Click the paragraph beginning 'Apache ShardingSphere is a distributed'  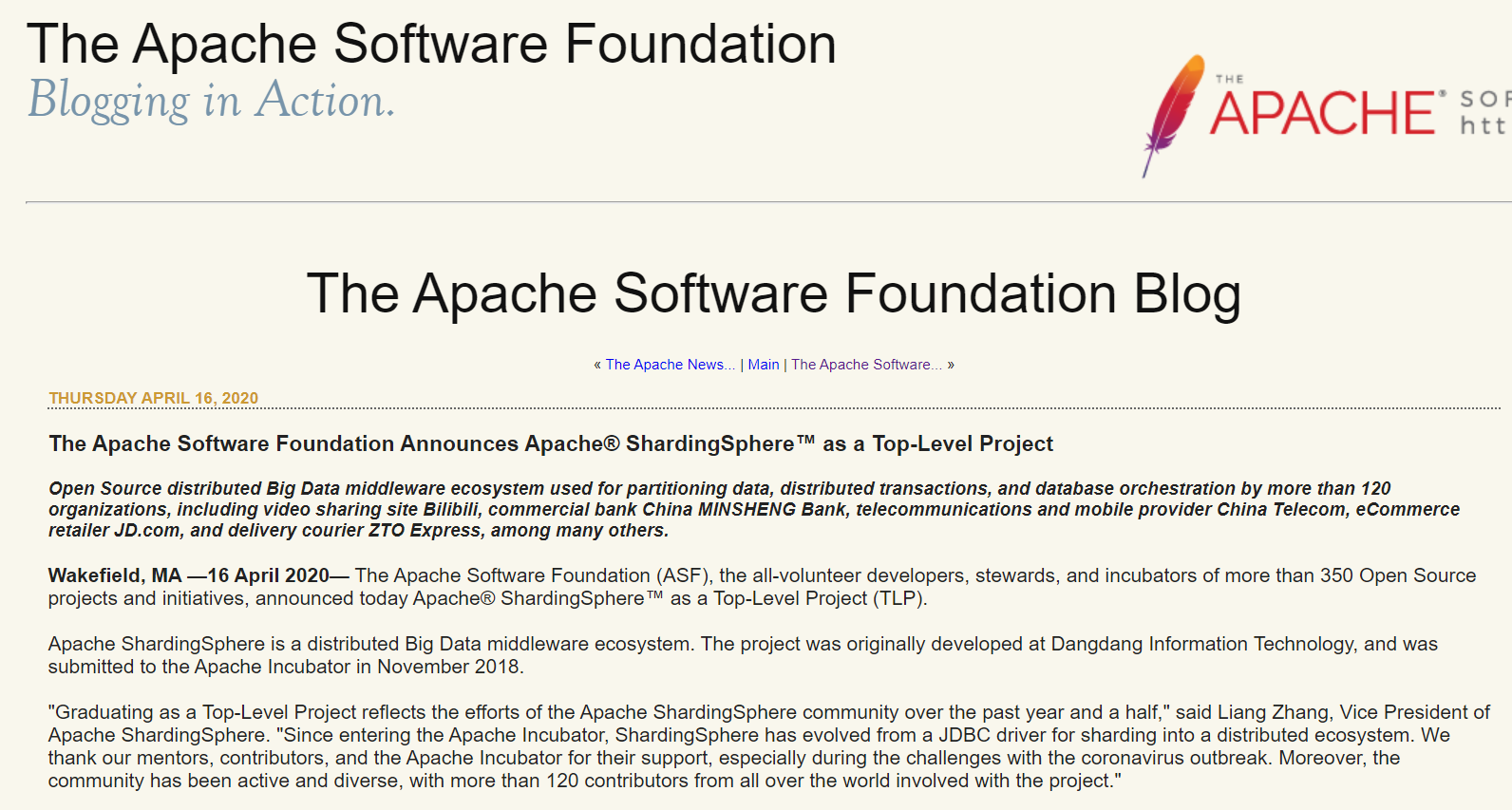coord(744,655)
